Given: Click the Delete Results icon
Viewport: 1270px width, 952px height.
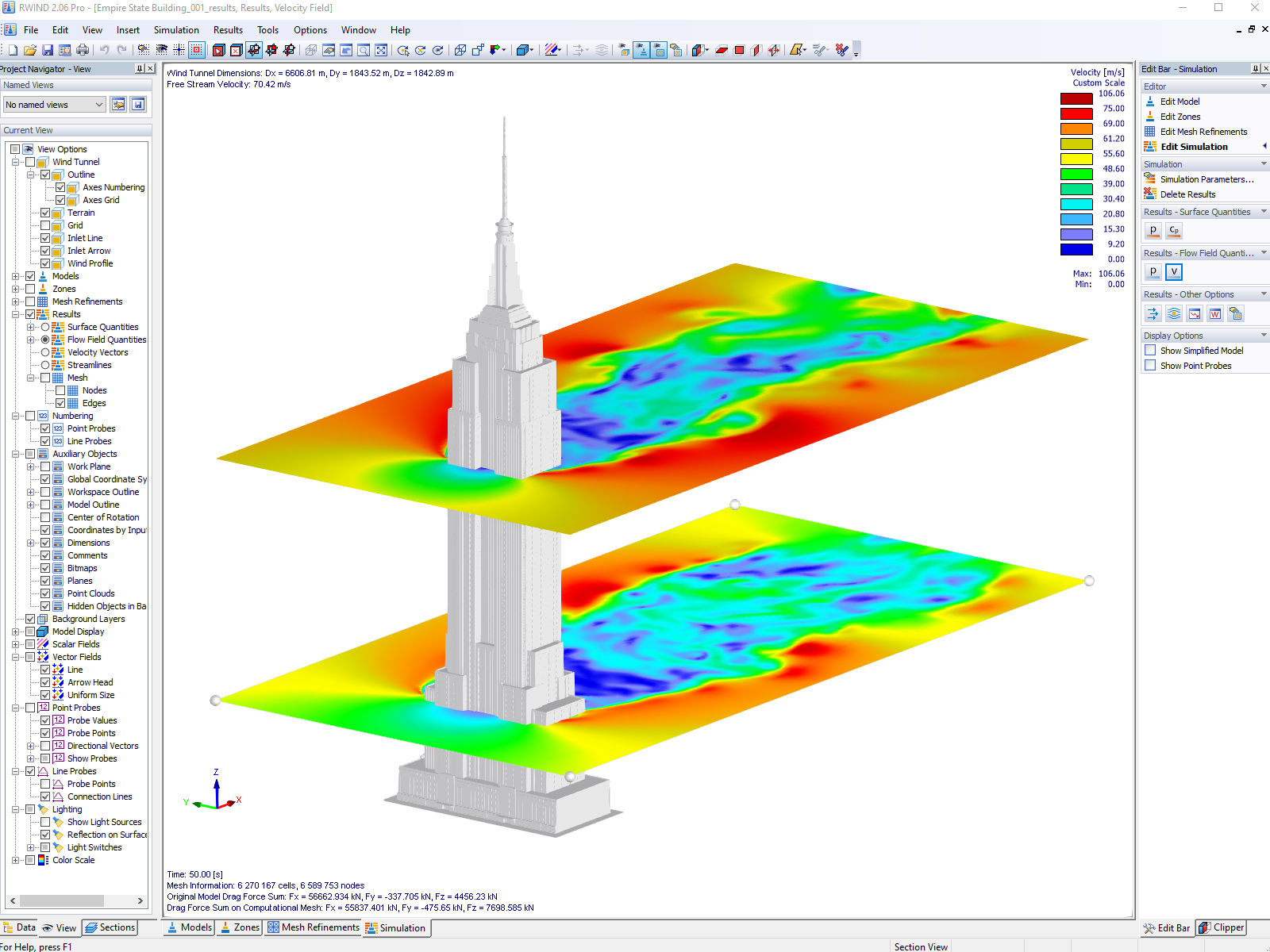Looking at the screenshot, I should coord(1150,194).
